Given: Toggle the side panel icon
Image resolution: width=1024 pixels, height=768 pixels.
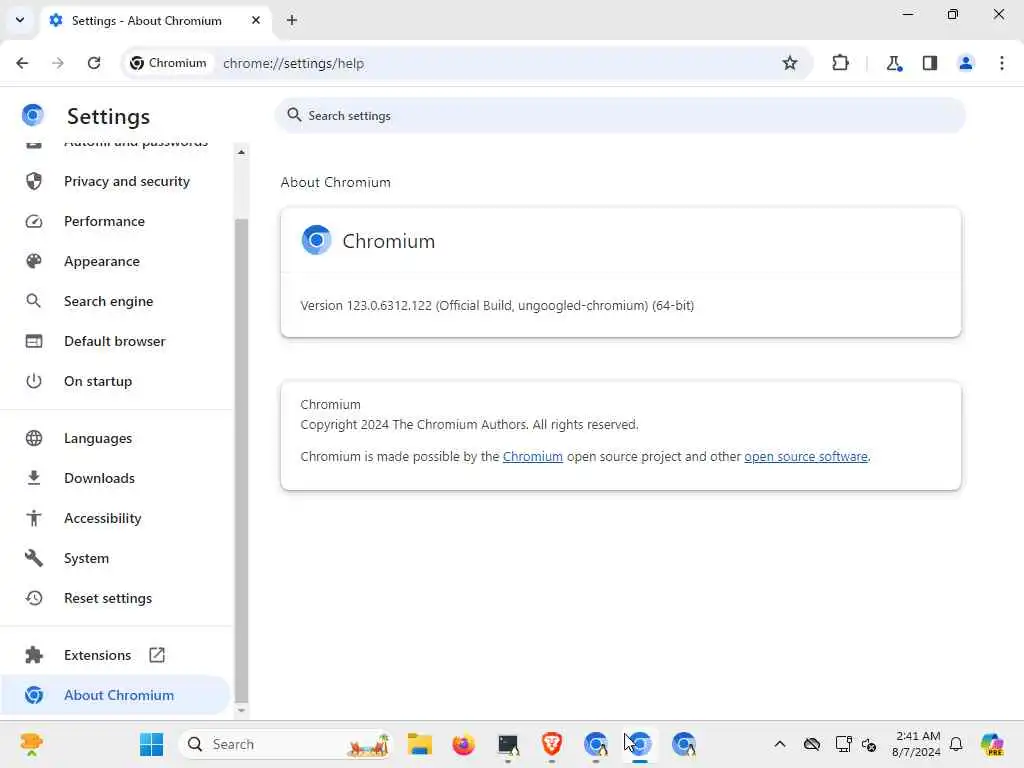Looking at the screenshot, I should coord(929,63).
